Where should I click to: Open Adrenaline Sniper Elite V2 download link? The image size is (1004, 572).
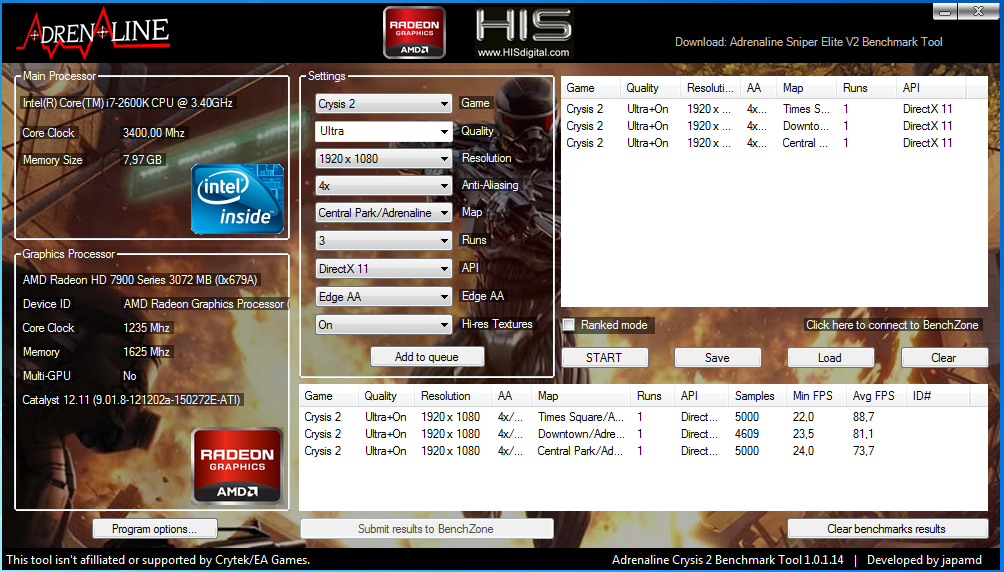pyautogui.click(x=809, y=42)
